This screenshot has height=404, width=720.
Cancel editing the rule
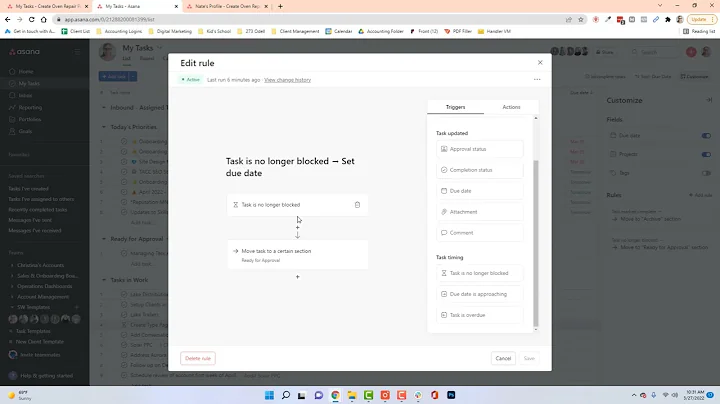(503, 358)
